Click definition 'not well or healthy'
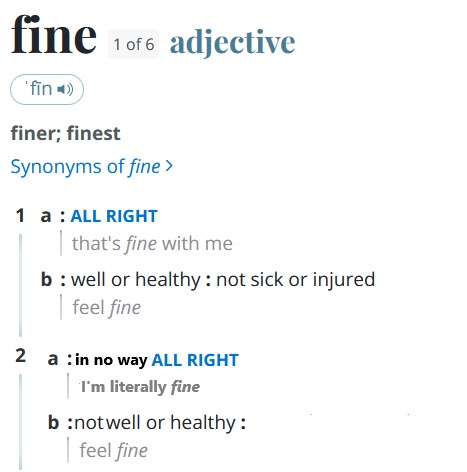 coord(155,423)
